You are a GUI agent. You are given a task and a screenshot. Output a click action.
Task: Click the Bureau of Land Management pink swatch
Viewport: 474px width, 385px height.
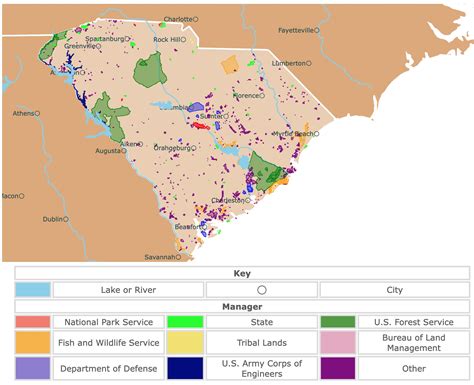(338, 342)
